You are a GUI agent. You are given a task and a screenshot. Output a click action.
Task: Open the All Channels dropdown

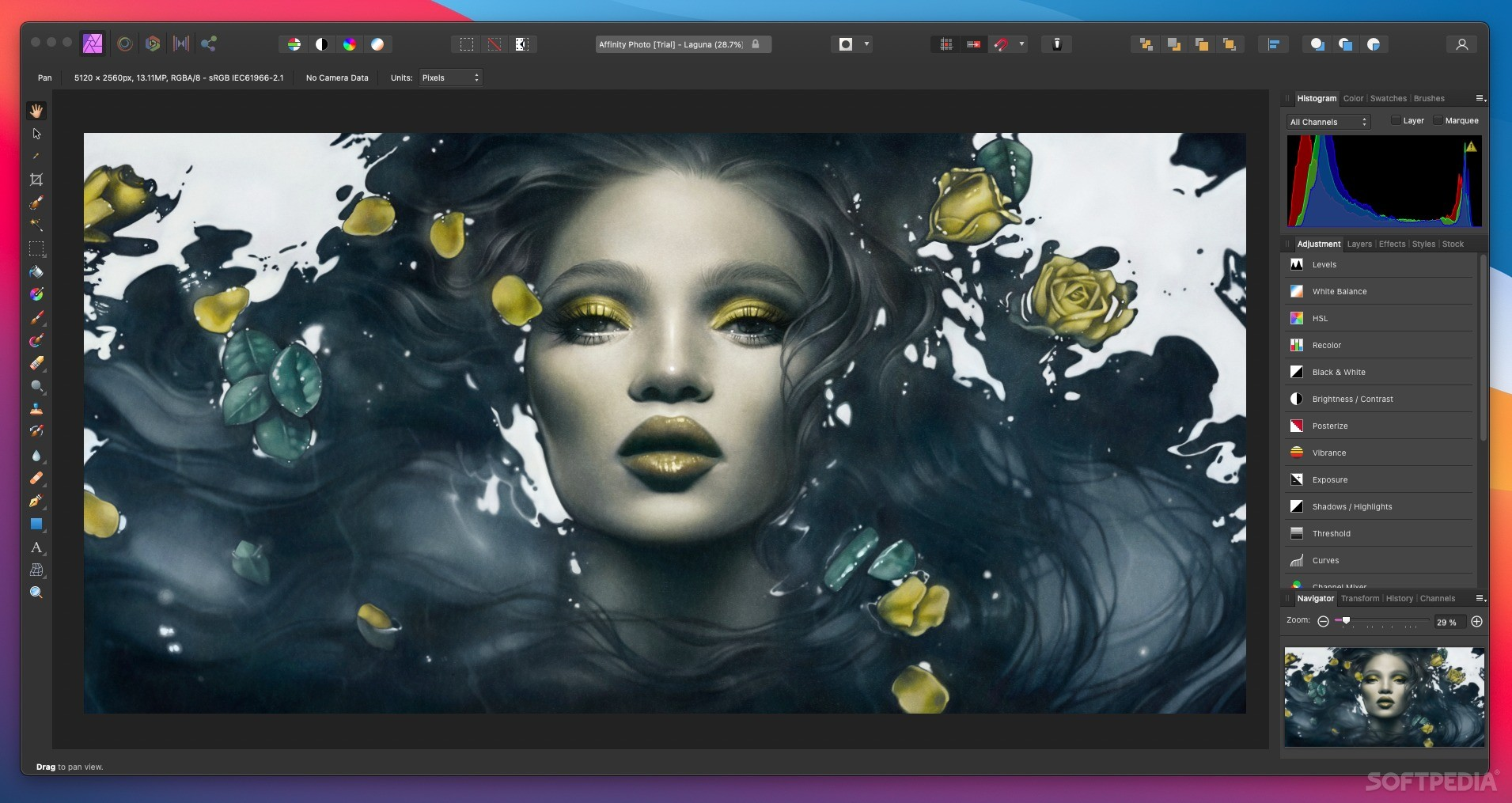point(1328,122)
